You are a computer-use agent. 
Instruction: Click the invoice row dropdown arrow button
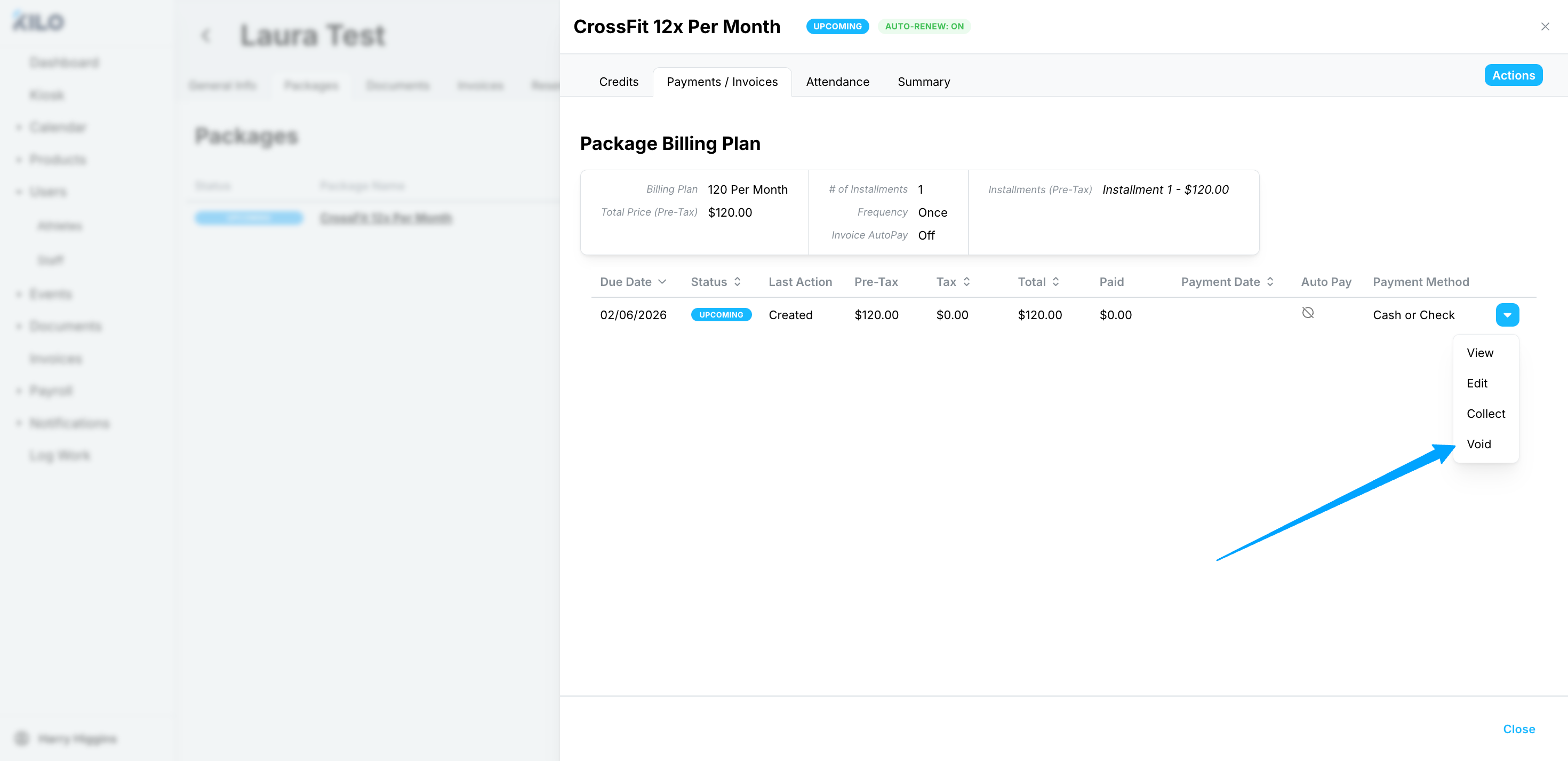click(x=1507, y=315)
